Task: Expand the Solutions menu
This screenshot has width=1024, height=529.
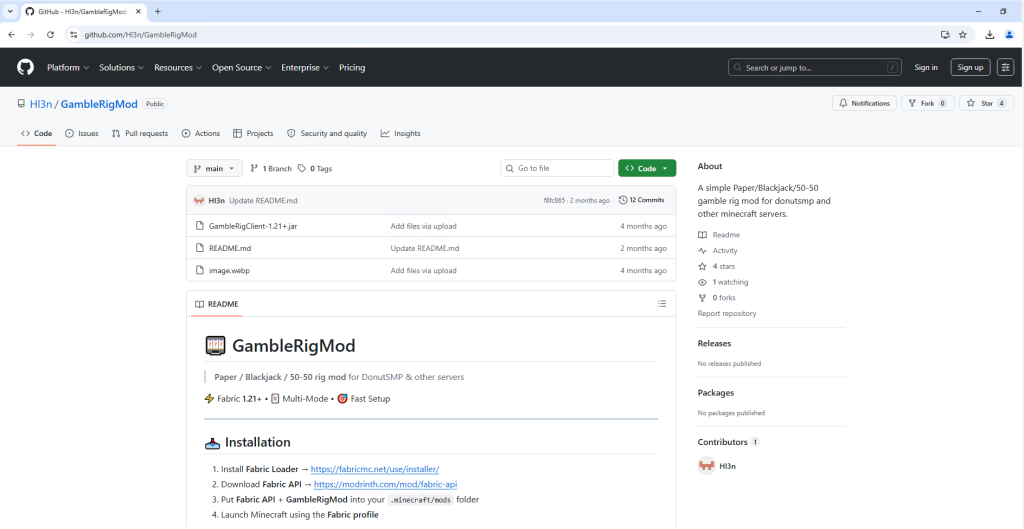Action: coord(121,67)
